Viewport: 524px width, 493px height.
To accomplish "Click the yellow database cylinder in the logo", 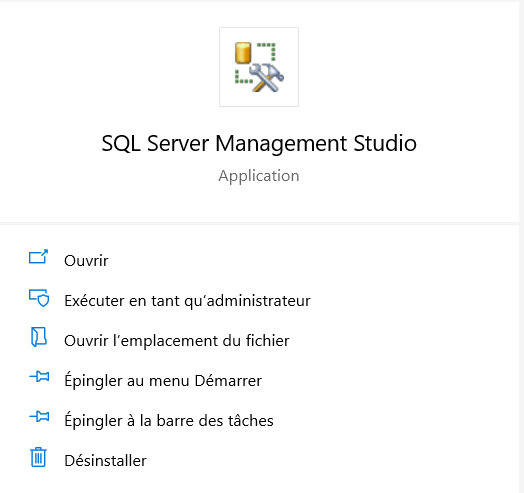I will pos(243,53).
